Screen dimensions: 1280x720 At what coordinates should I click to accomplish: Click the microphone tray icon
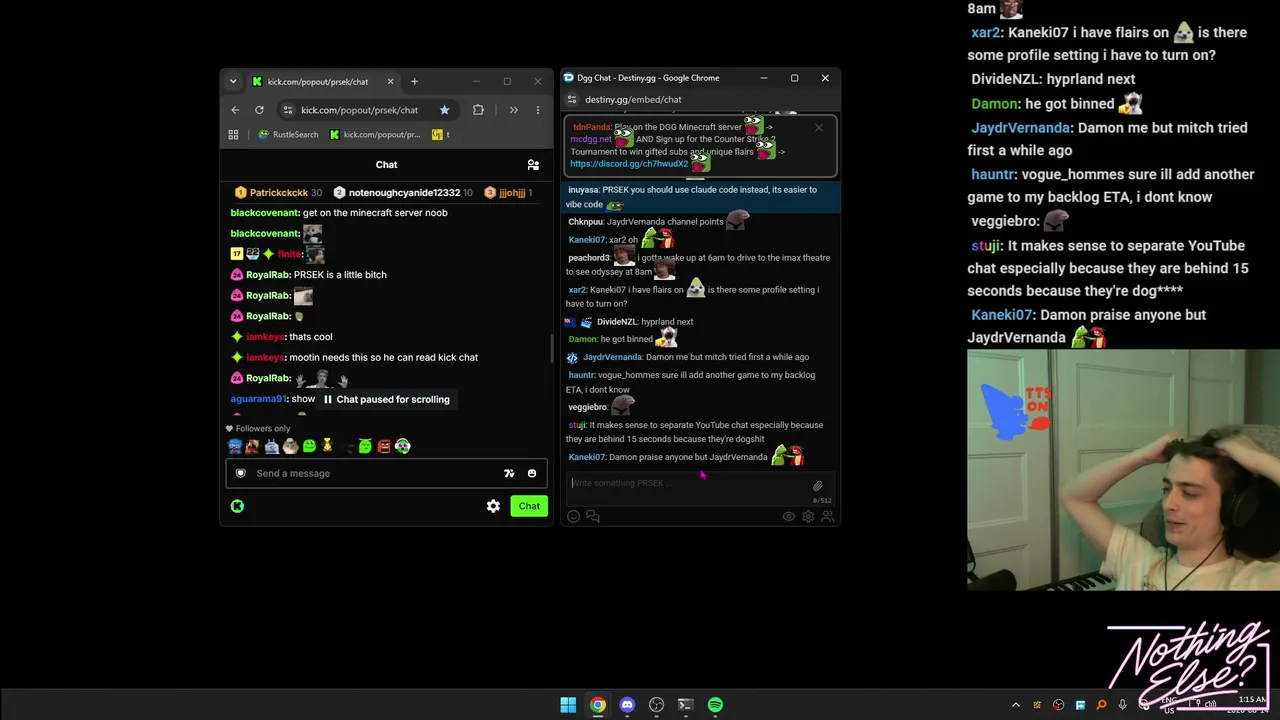(1123, 705)
